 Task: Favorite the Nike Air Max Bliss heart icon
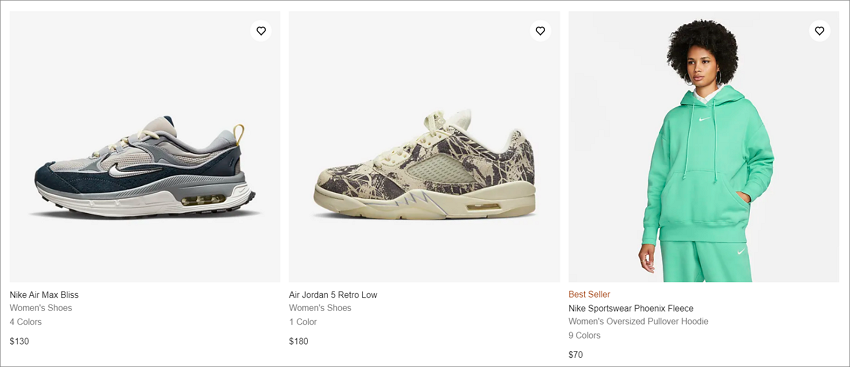(261, 31)
